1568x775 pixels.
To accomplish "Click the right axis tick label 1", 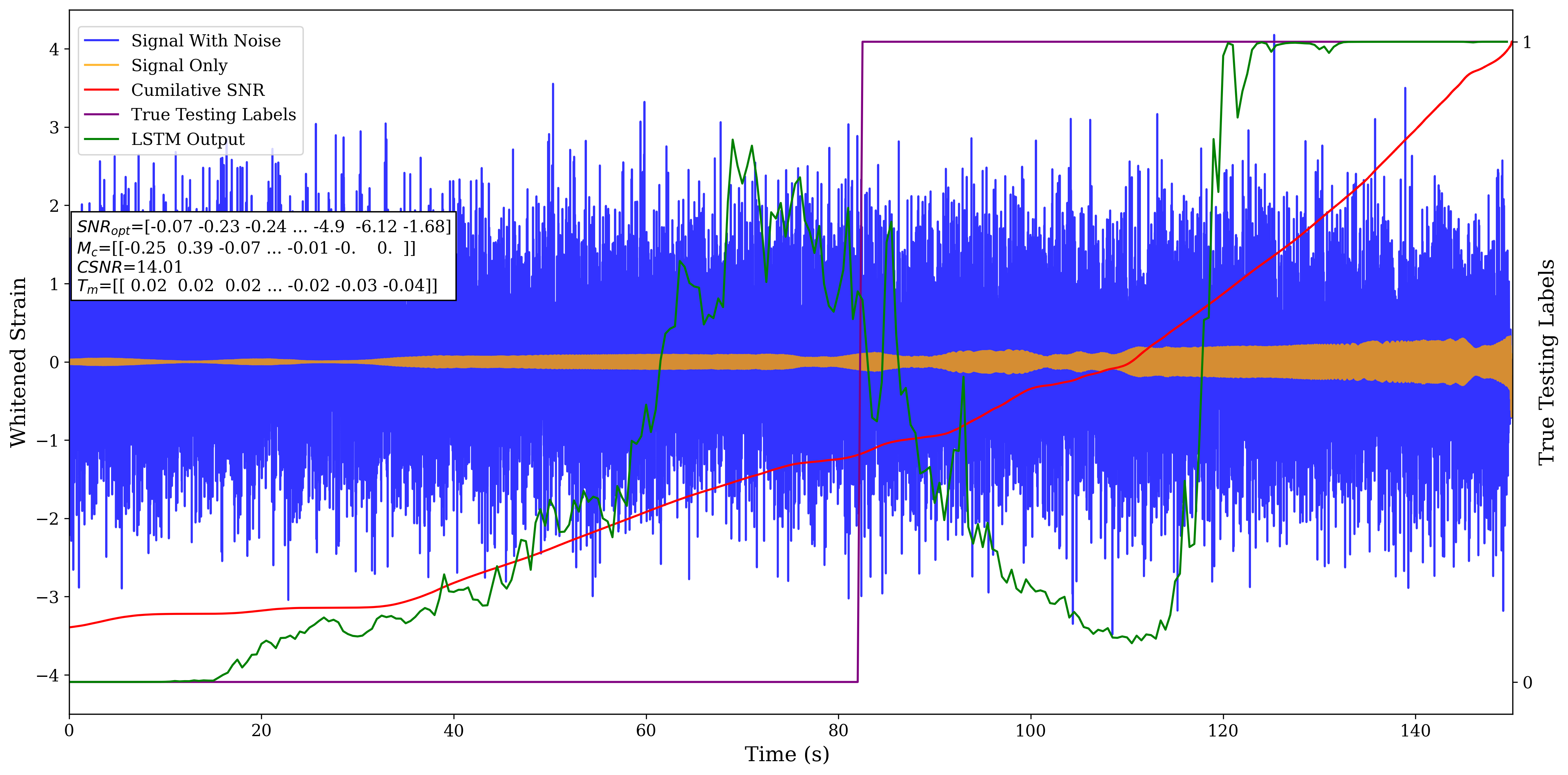I will click(x=1527, y=42).
